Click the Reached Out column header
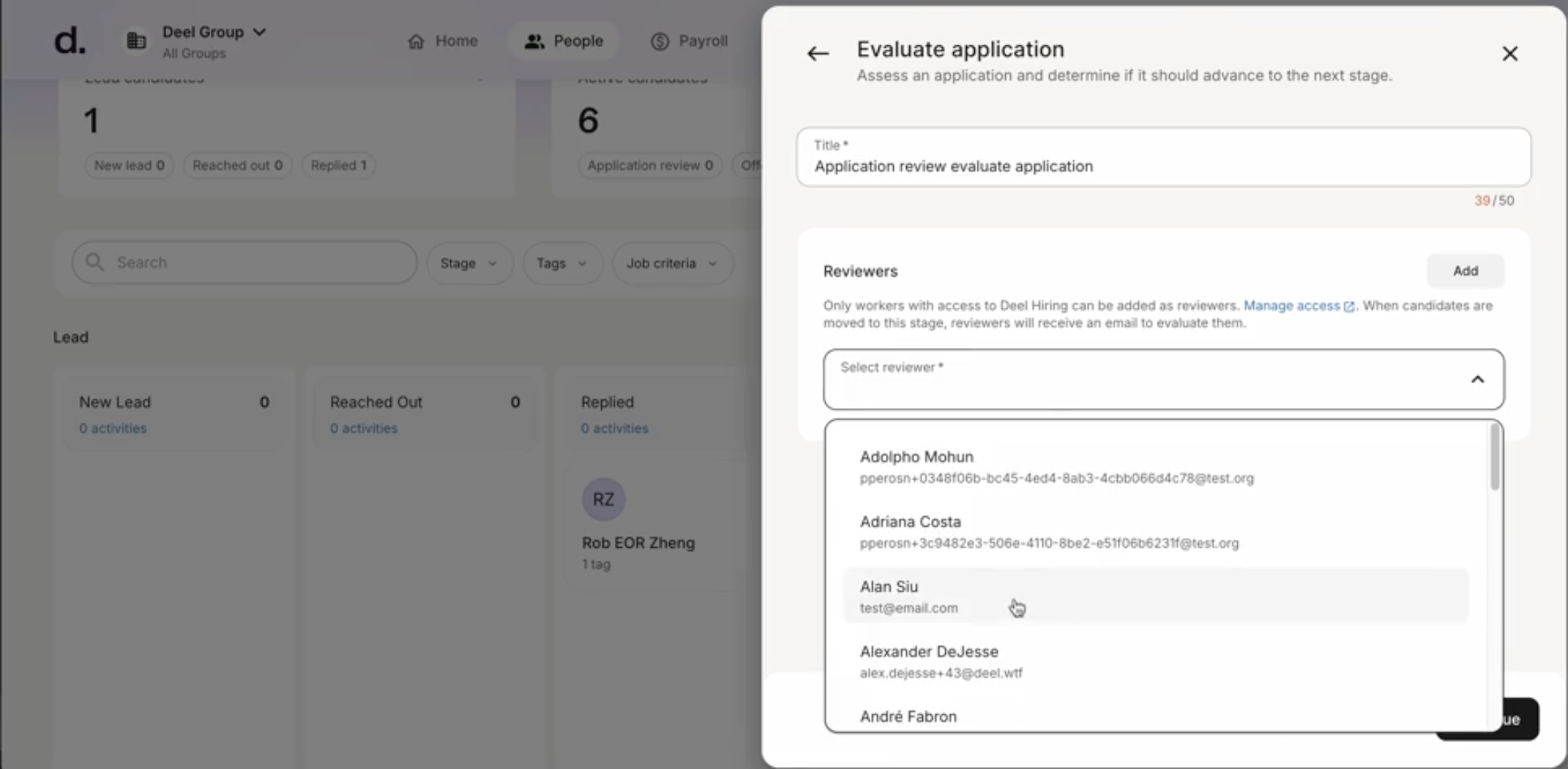This screenshot has width=1568, height=769. click(376, 402)
